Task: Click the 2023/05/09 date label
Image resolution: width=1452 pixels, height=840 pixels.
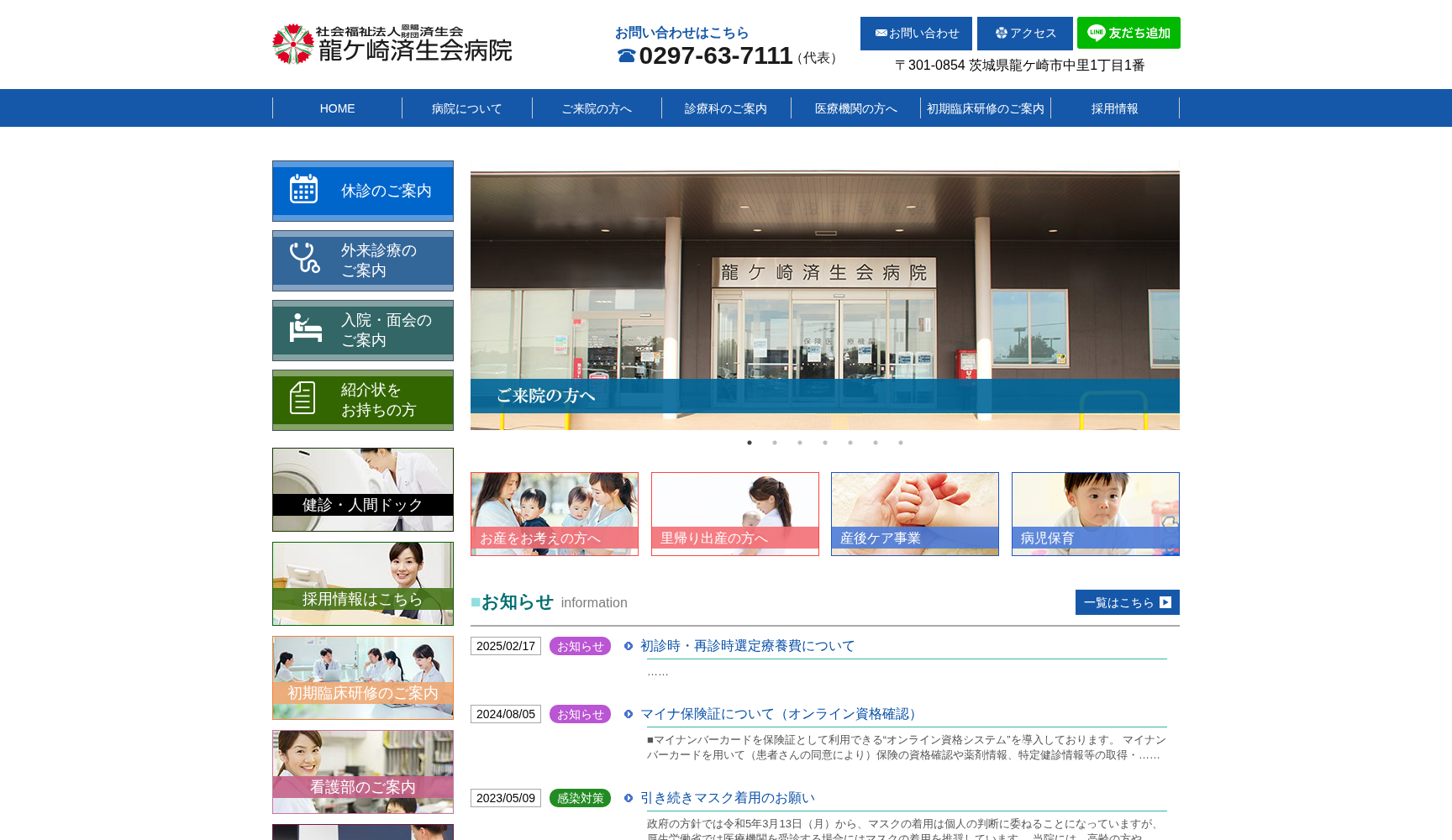Action: (x=506, y=798)
